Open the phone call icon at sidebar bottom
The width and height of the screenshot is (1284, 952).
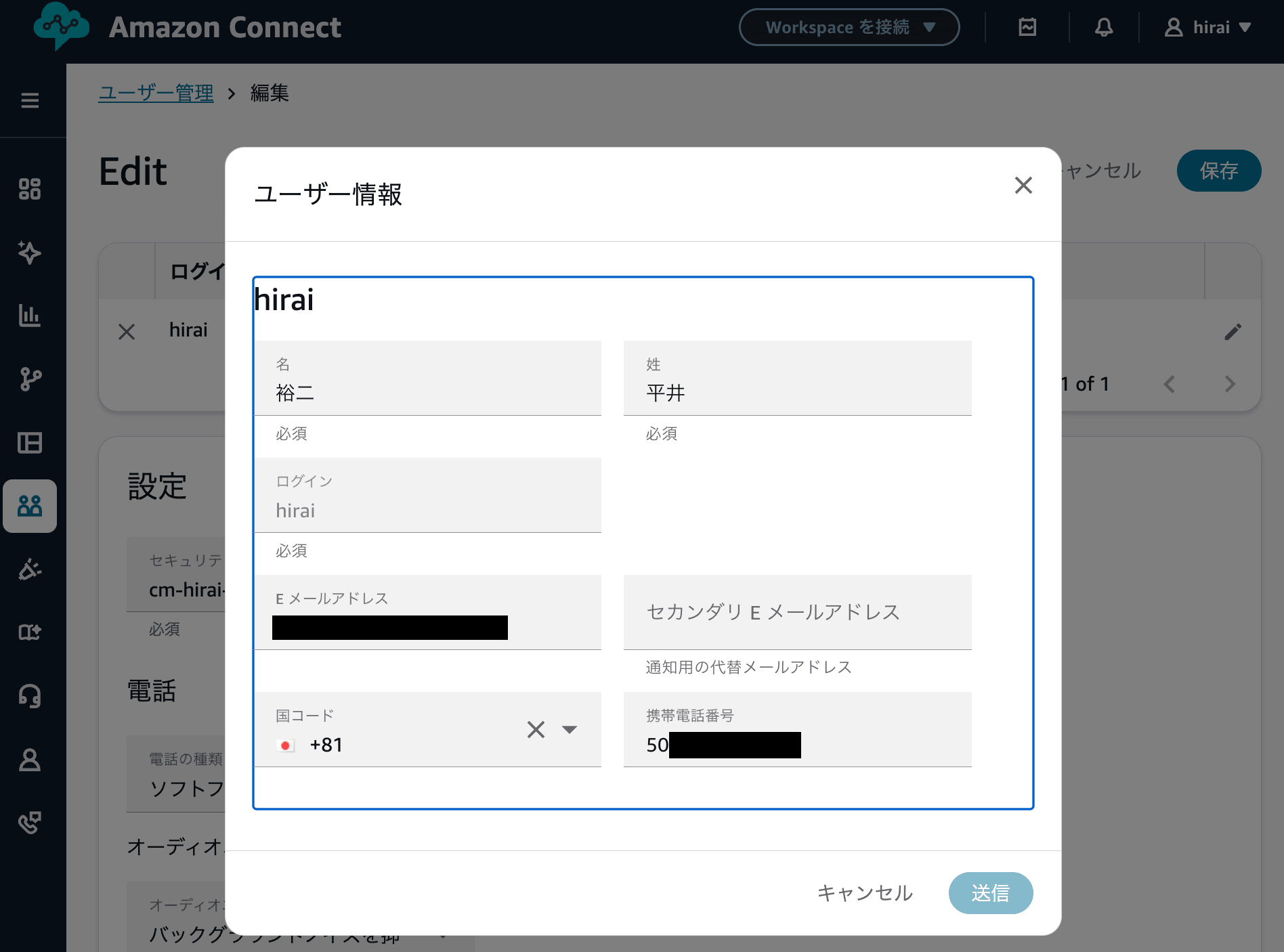coord(30,822)
